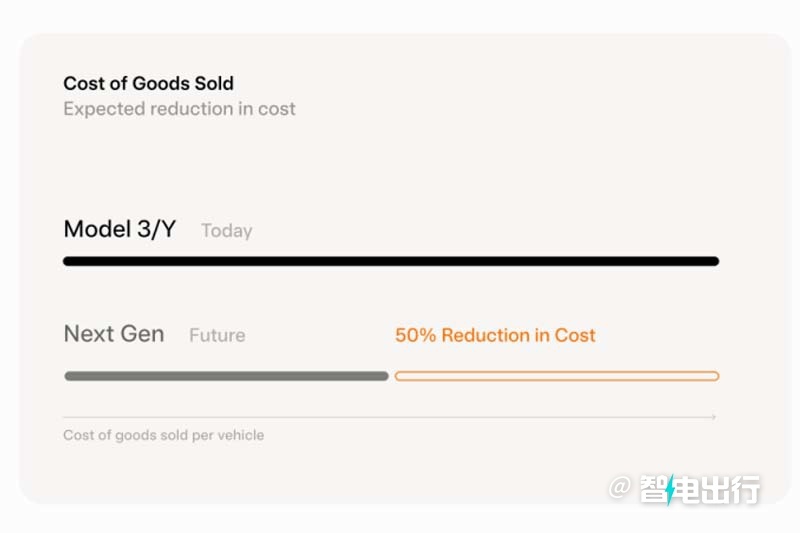Select the Model 3/Y label

[x=119, y=229]
